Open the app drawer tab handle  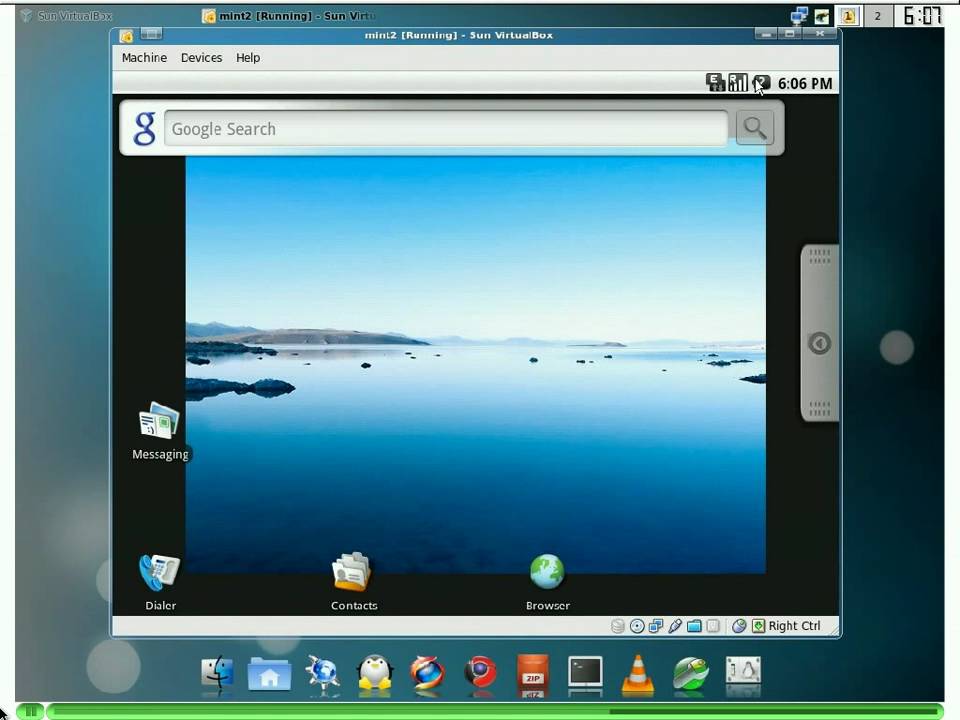(819, 332)
